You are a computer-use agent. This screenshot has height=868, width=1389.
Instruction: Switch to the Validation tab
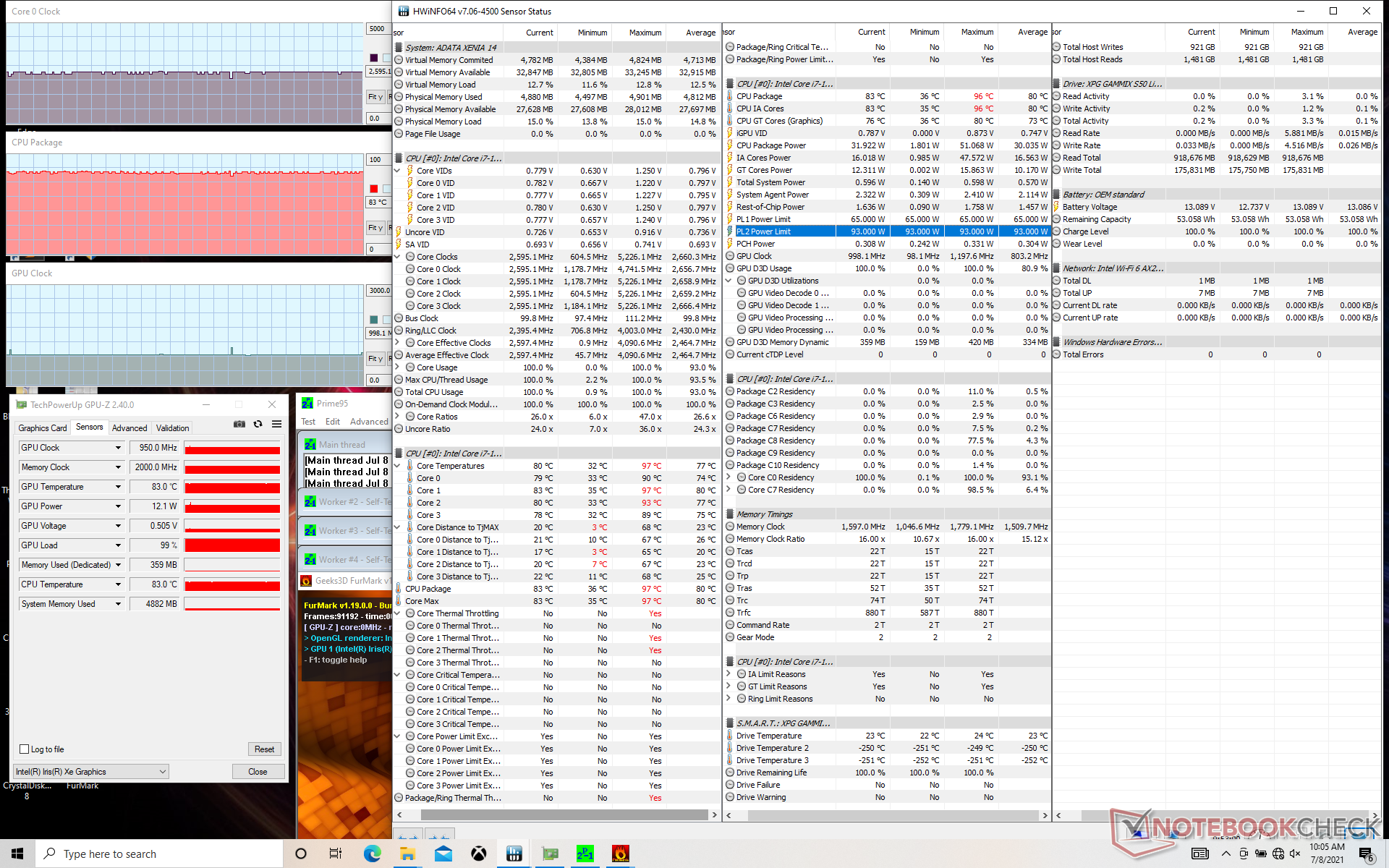(172, 427)
